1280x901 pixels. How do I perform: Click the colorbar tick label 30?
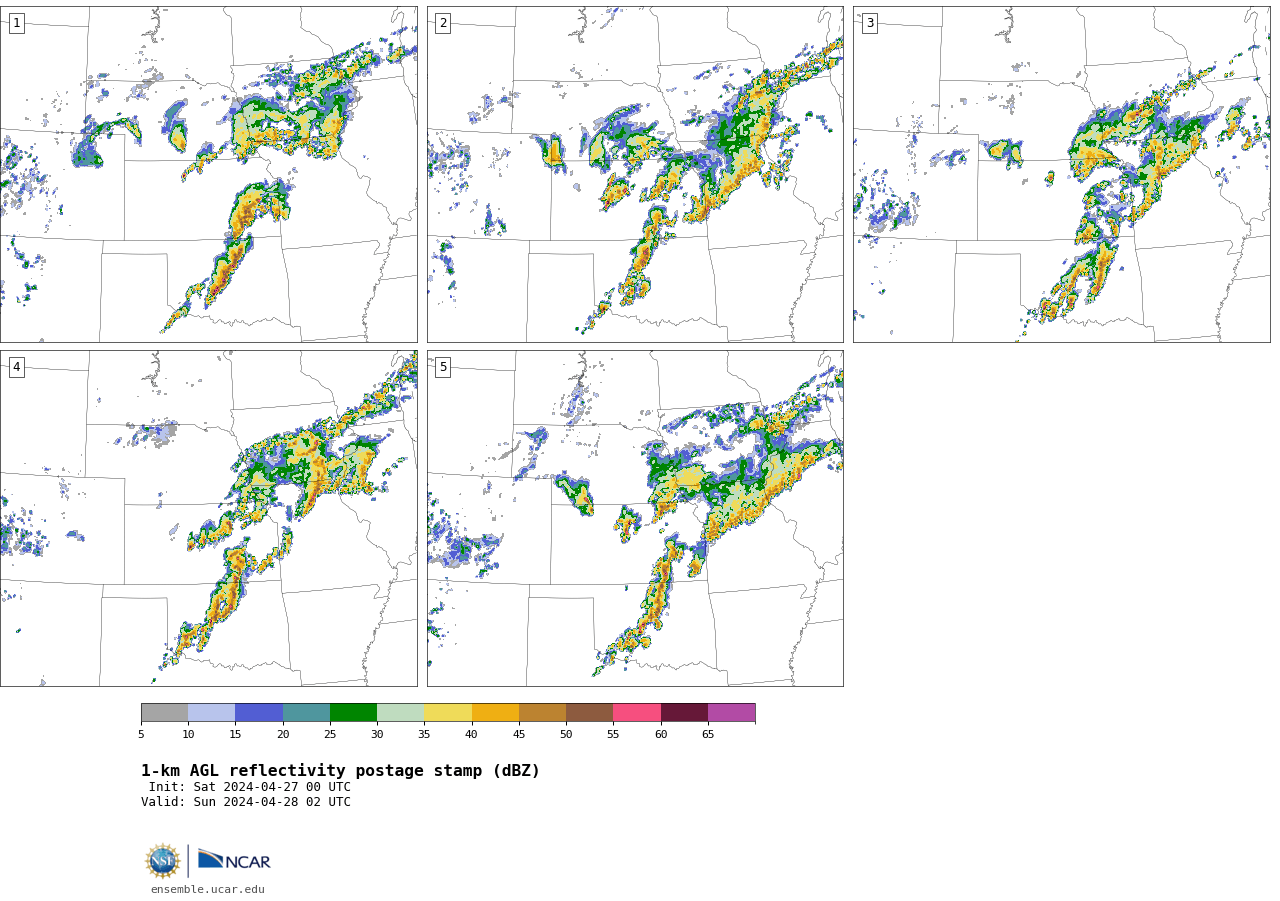(377, 735)
